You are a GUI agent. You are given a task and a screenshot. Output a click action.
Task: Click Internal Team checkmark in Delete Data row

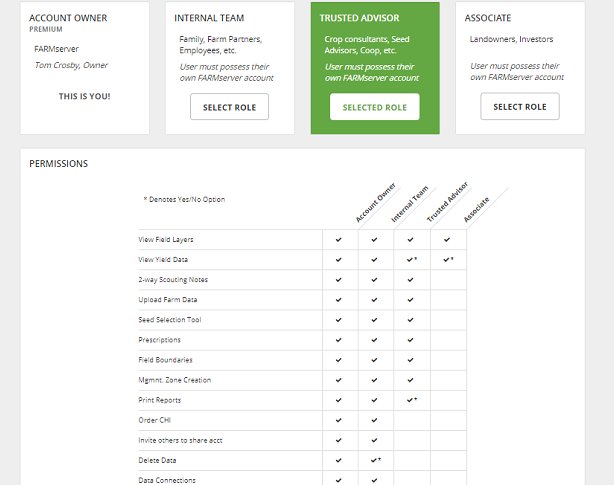point(376,460)
